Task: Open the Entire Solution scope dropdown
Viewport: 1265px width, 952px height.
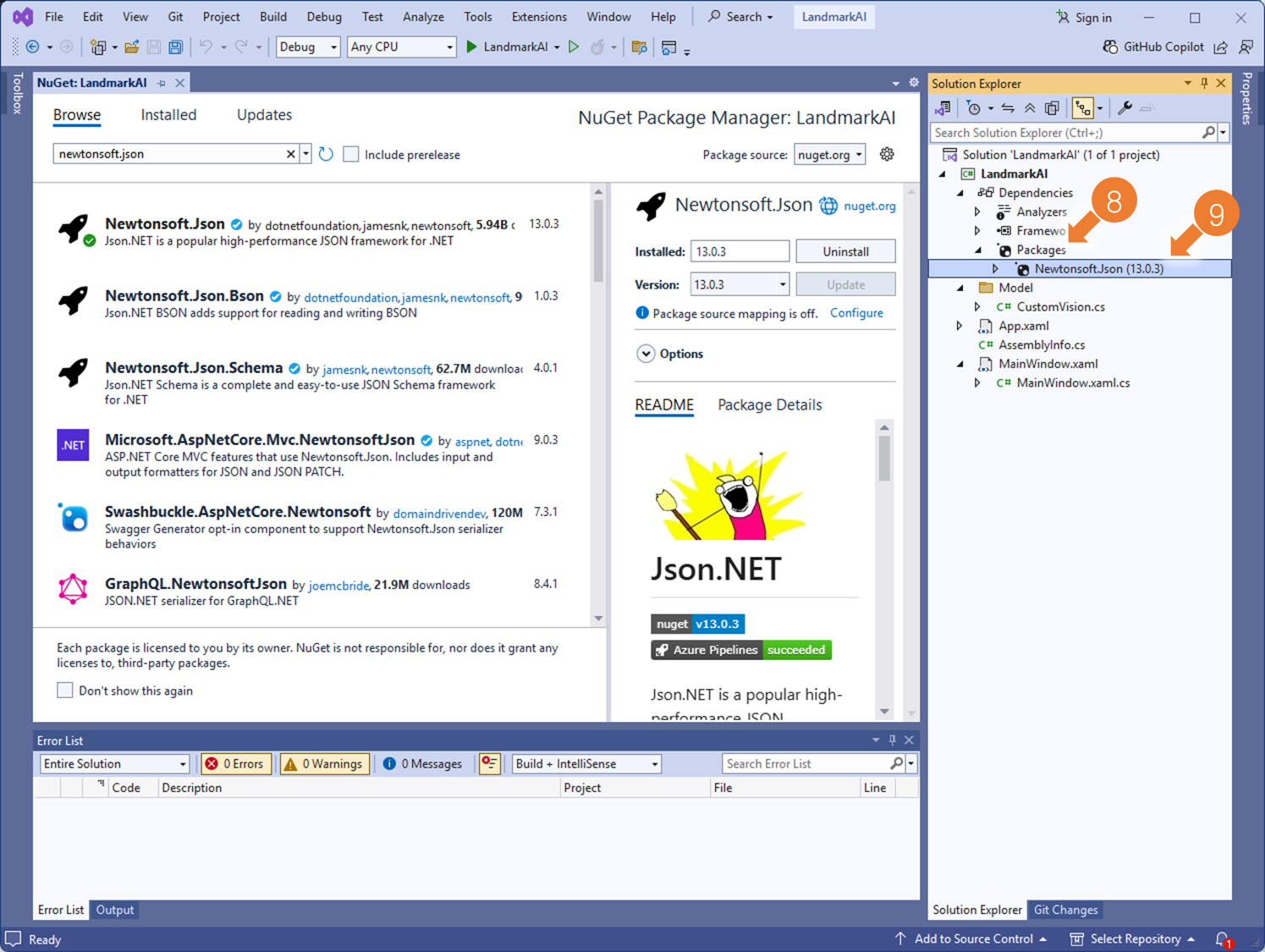Action: (x=114, y=763)
